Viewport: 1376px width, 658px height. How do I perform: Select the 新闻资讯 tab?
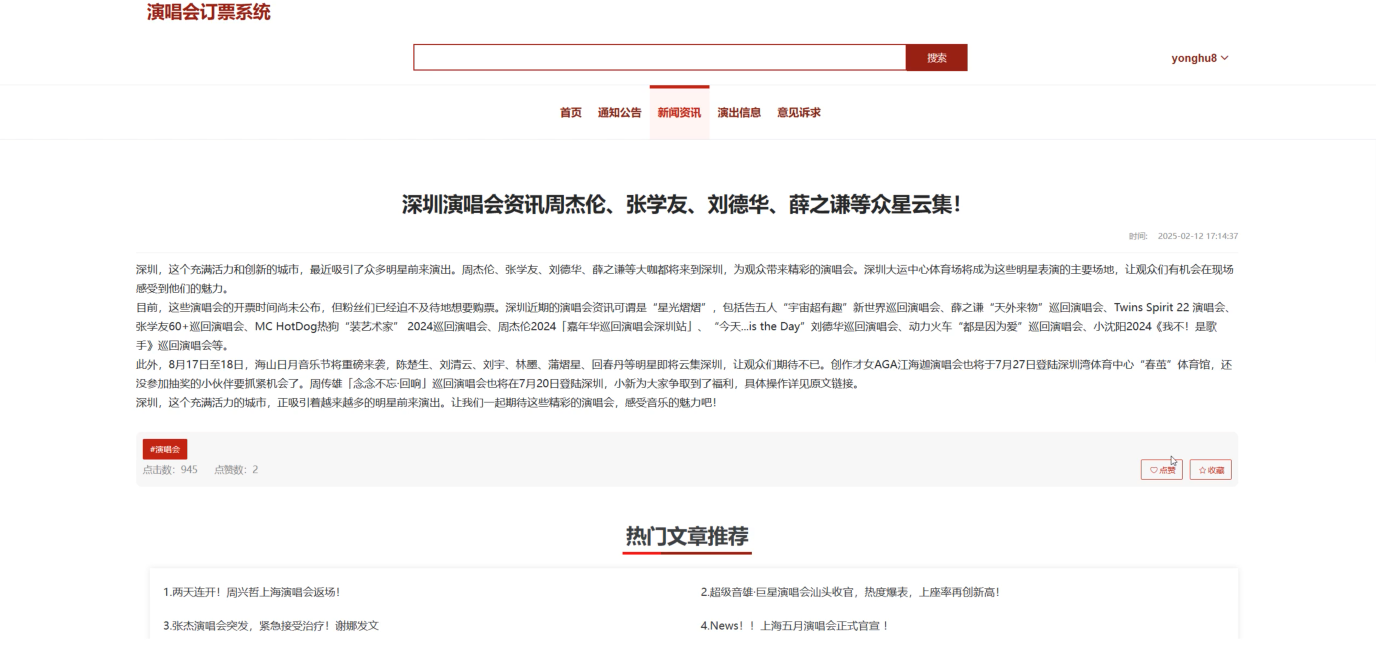pos(679,113)
